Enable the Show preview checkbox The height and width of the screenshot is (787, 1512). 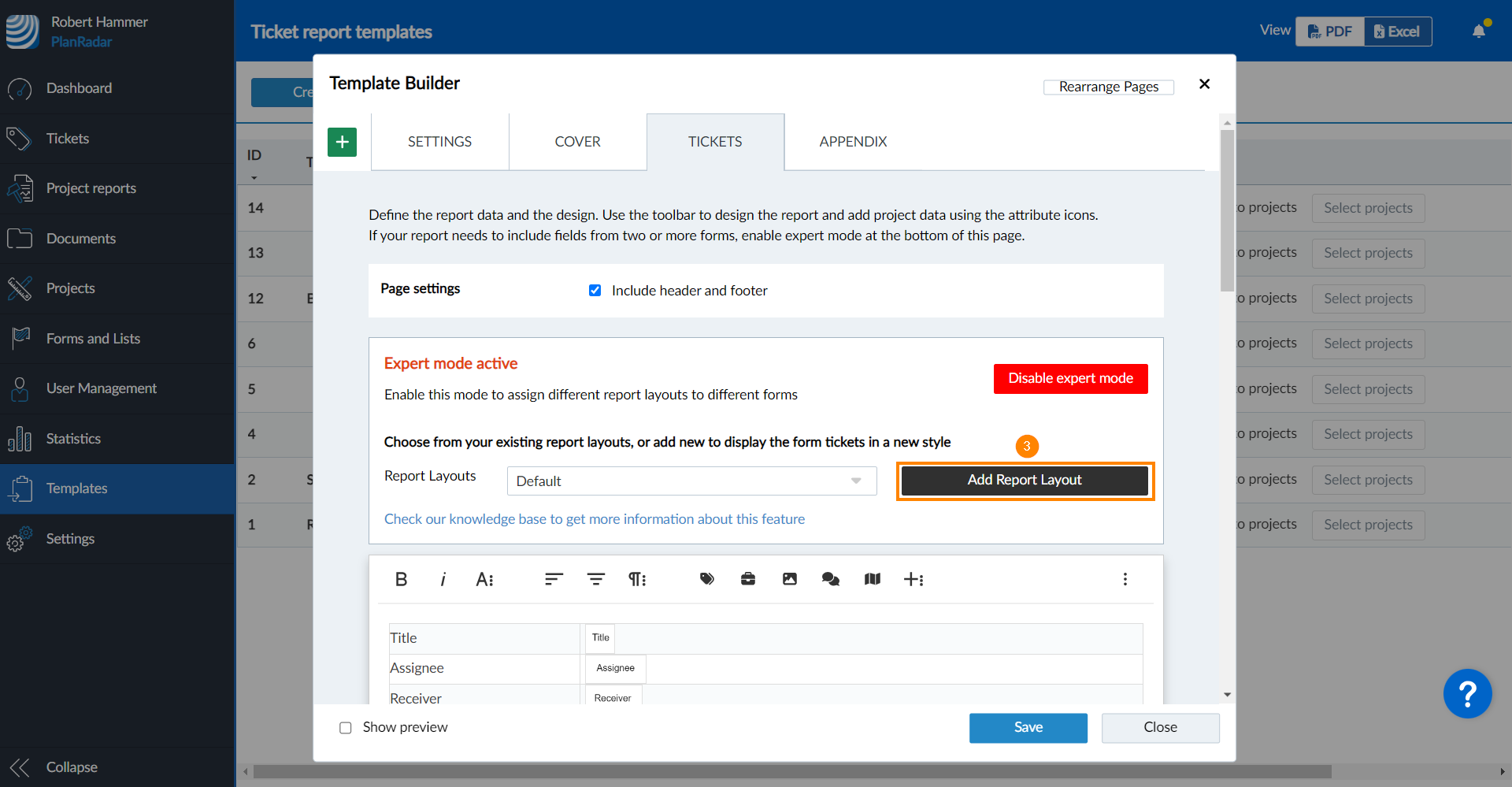tap(346, 728)
